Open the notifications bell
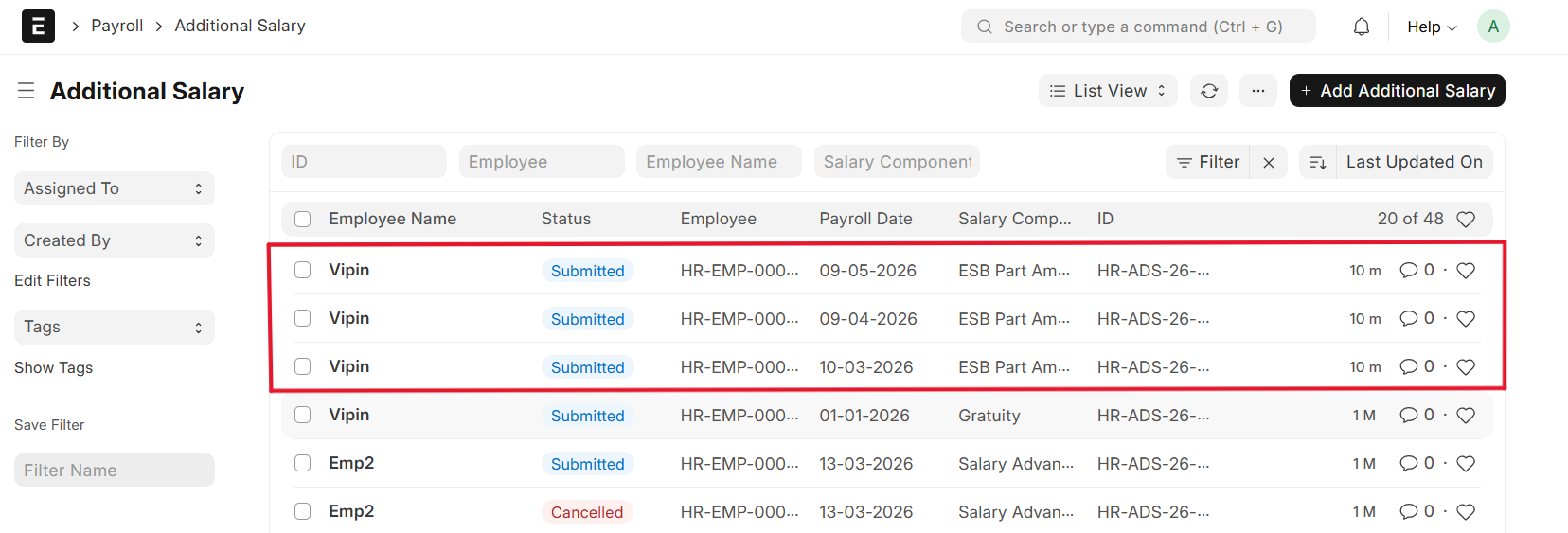Screen dimensions: 1568x533 [1361, 27]
